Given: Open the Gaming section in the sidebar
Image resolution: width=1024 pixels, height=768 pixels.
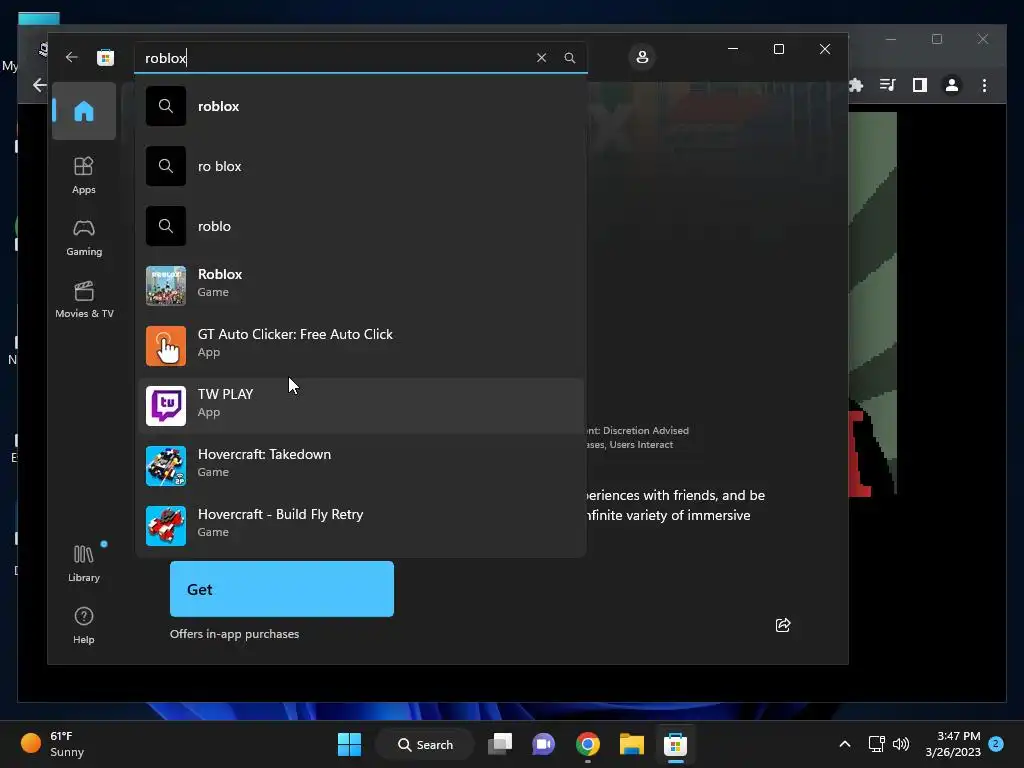Looking at the screenshot, I should click(84, 237).
